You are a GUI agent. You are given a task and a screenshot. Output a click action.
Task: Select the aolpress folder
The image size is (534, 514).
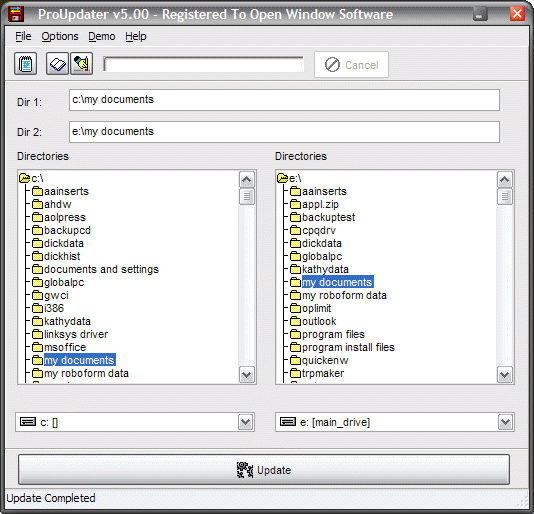tap(59, 217)
